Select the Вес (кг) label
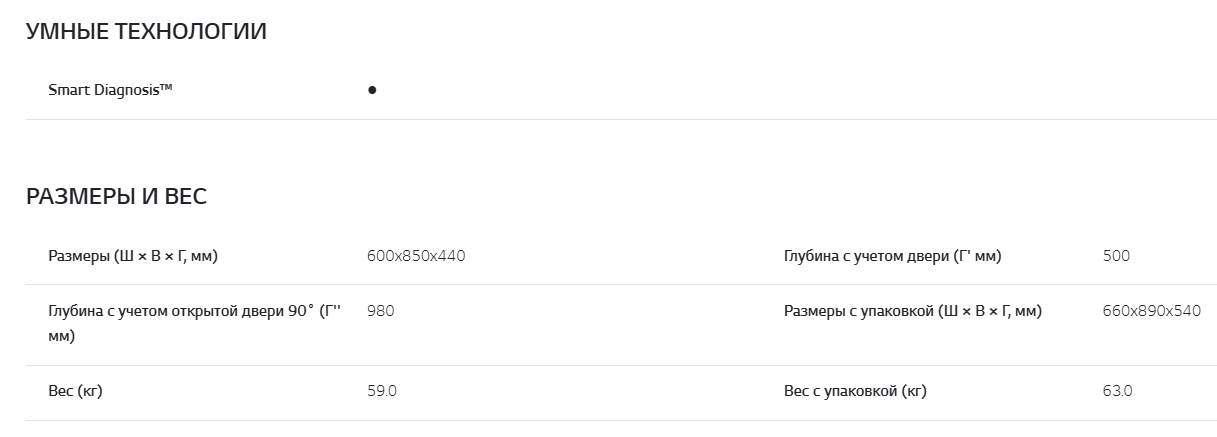Screen dimensions: 1217x437 (x=75, y=391)
